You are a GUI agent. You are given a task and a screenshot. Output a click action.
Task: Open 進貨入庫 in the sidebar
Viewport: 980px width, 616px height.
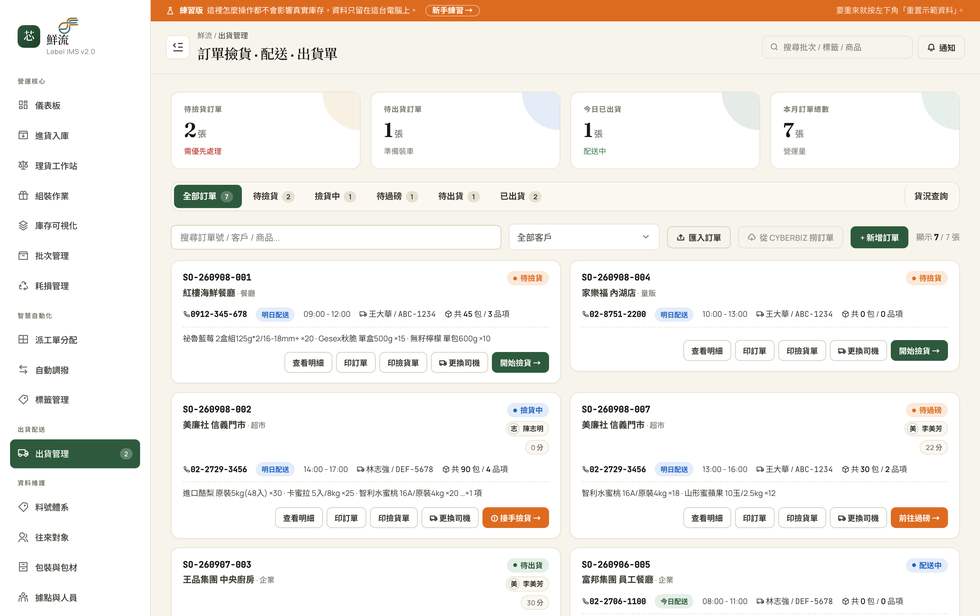click(x=75, y=136)
